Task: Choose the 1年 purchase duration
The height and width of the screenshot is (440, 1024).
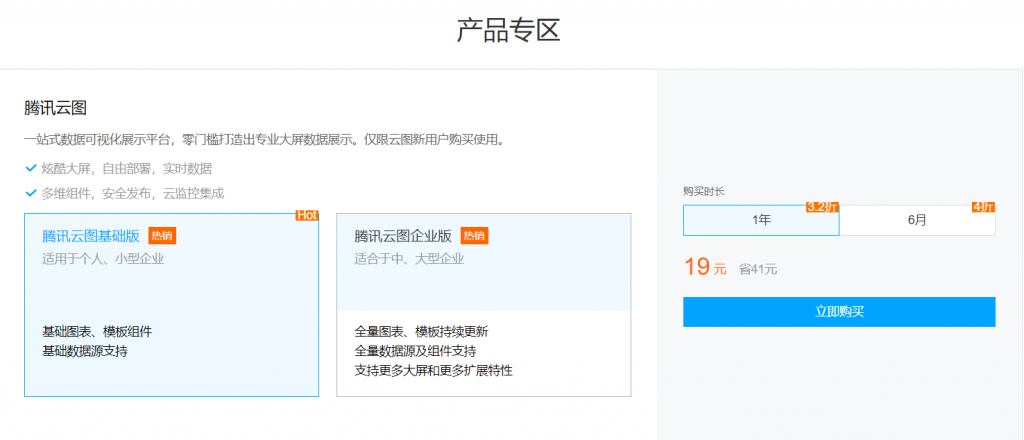Action: point(761,220)
